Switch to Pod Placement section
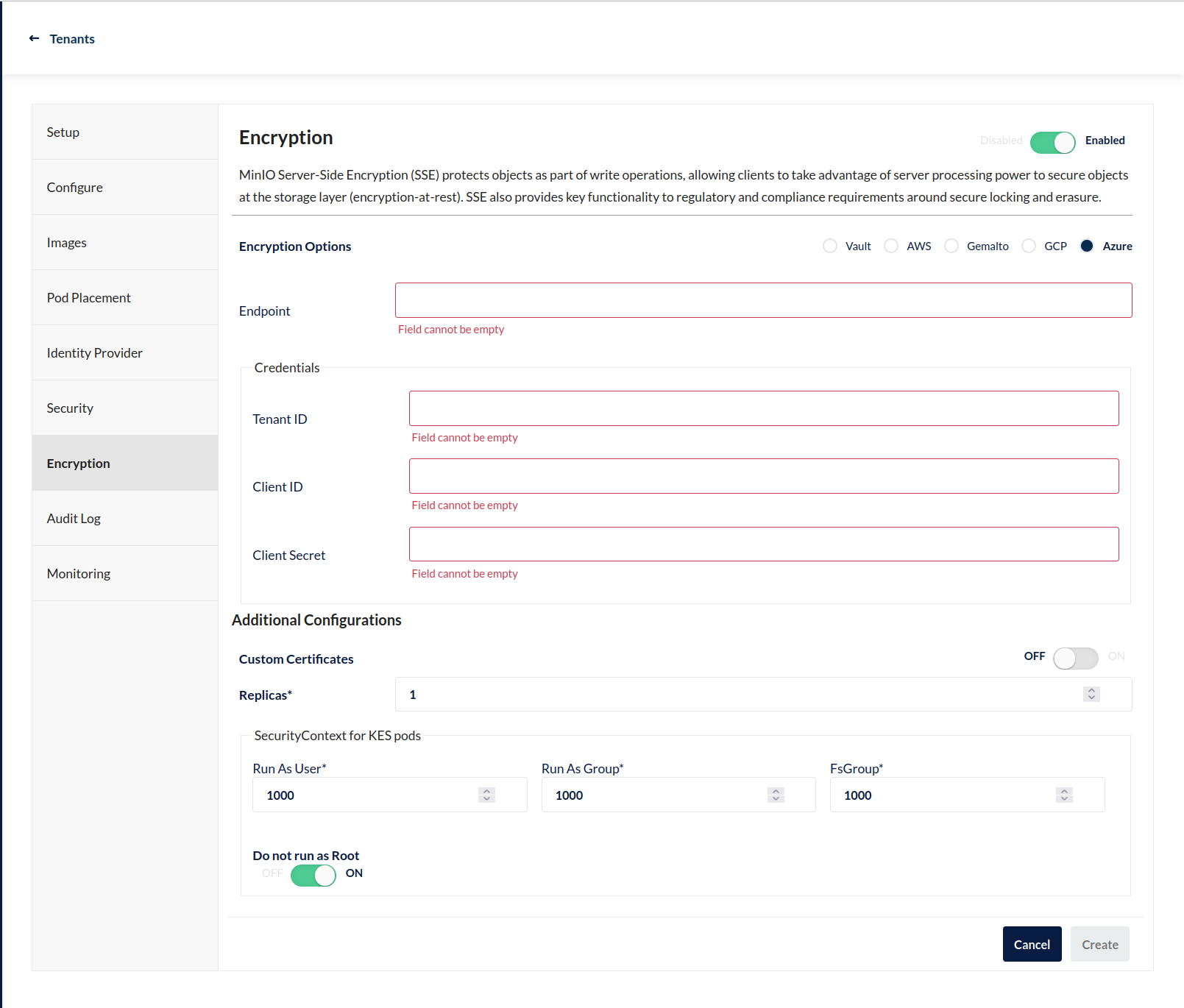The width and height of the screenshot is (1184, 1008). 125,297
